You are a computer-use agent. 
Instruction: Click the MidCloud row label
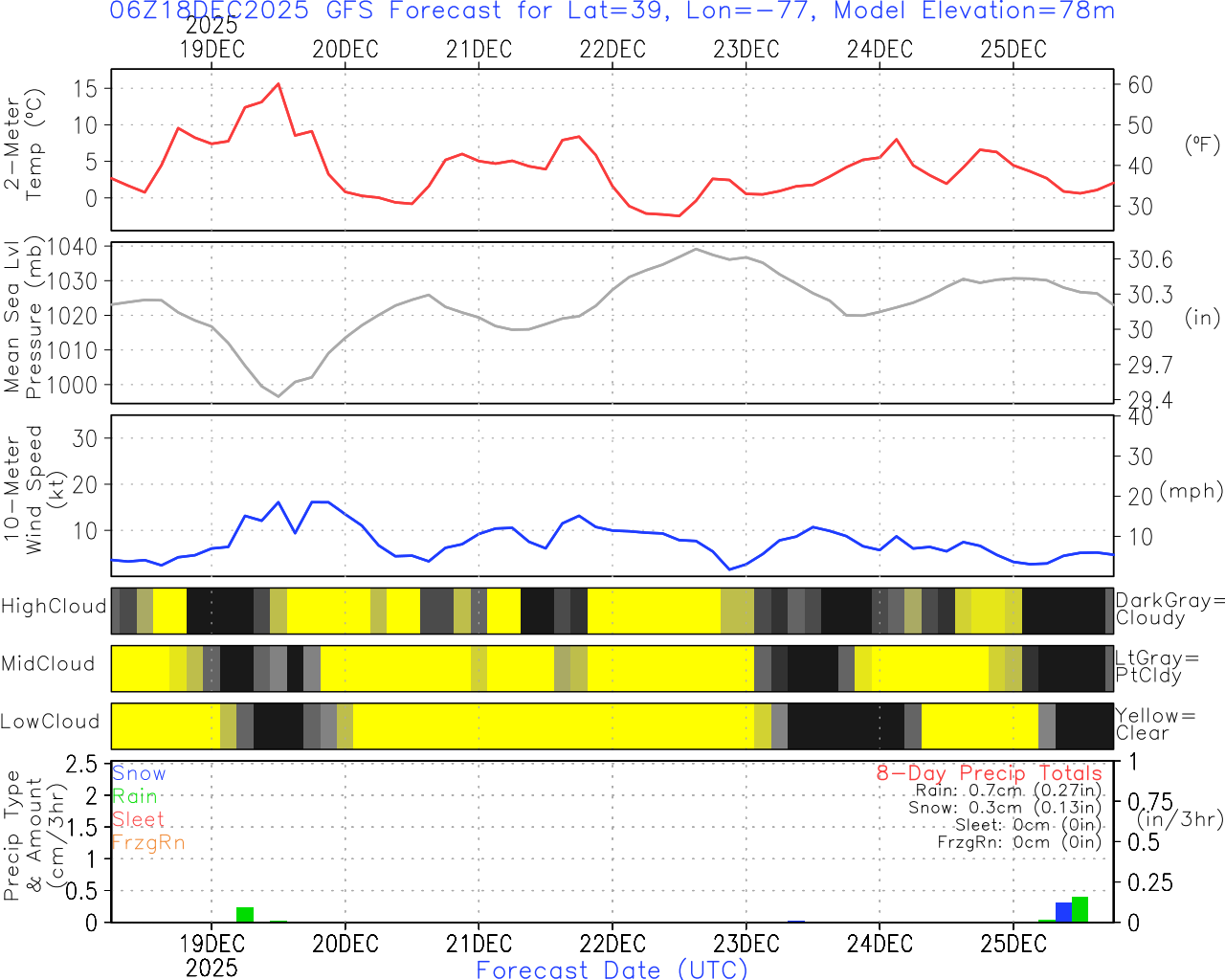pyautogui.click(x=48, y=664)
